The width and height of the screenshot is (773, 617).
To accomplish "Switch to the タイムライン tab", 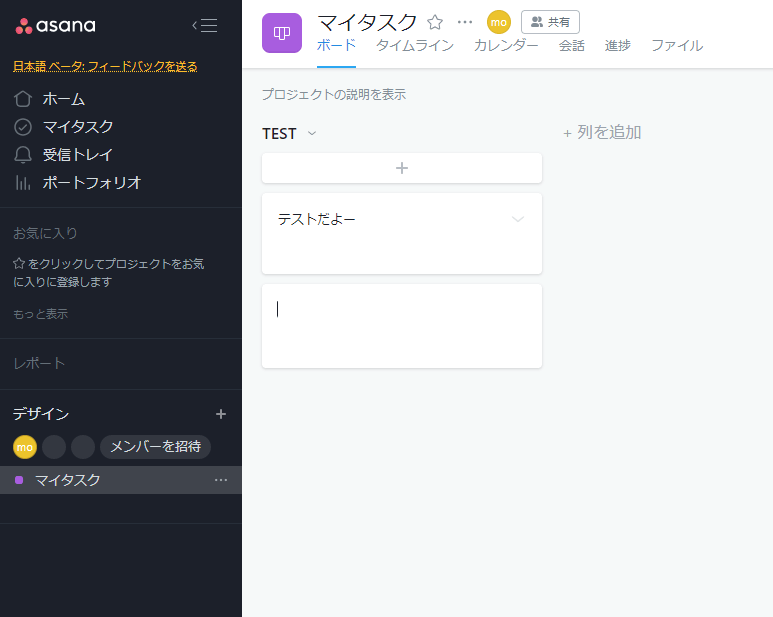I will (414, 46).
